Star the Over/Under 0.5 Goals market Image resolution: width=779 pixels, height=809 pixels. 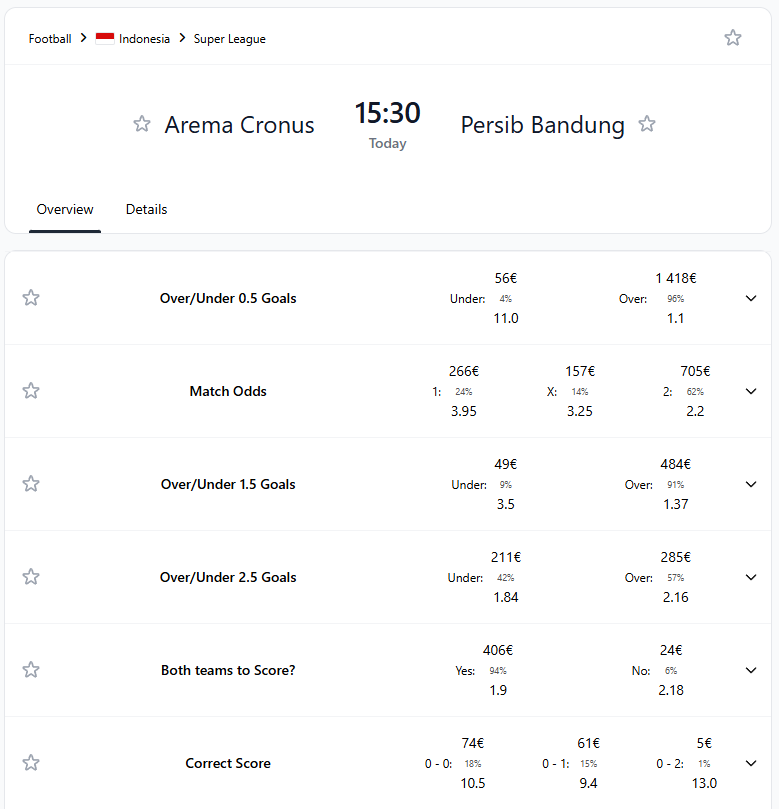tap(31, 298)
